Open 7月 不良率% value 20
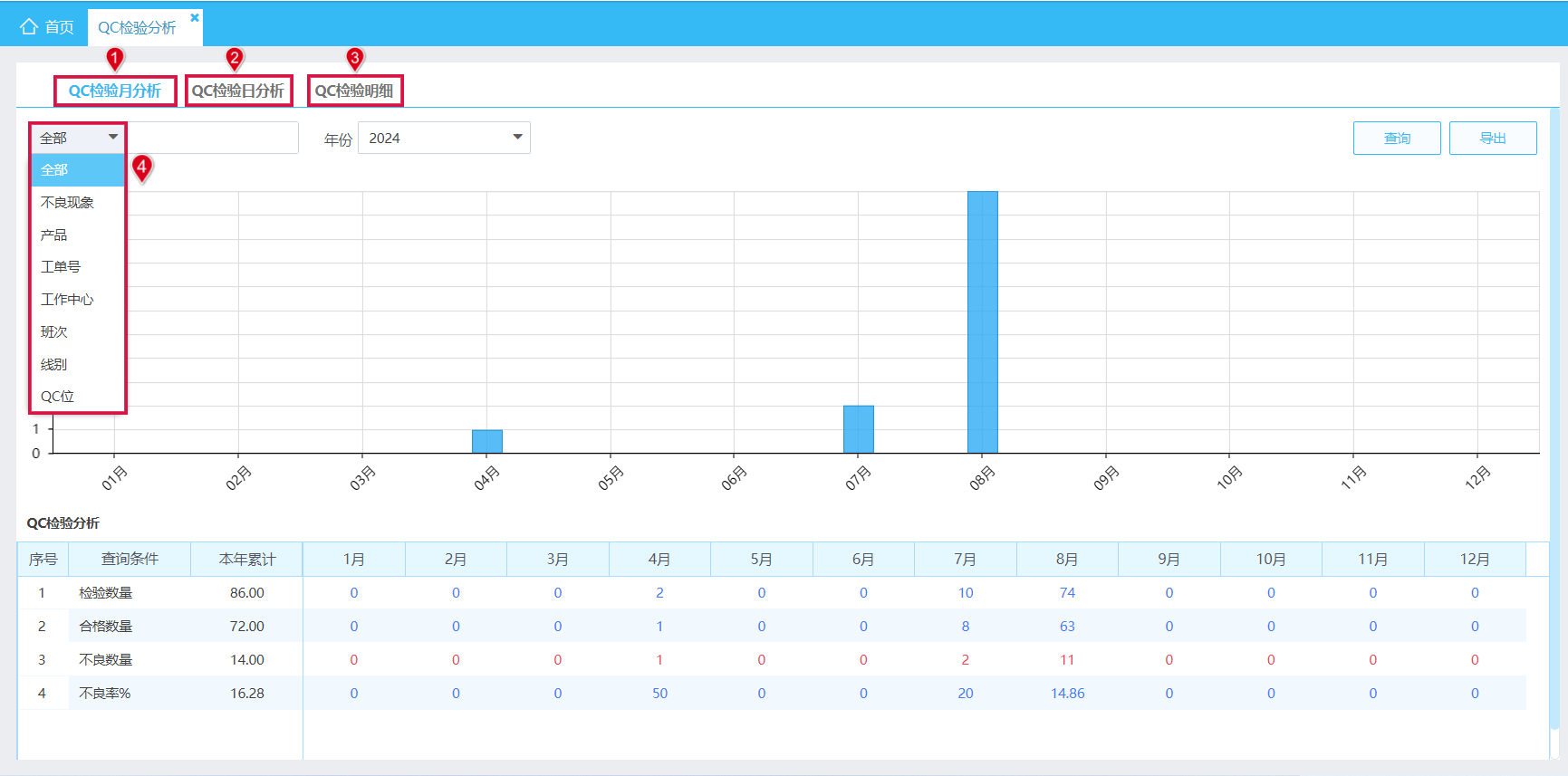 pos(966,694)
